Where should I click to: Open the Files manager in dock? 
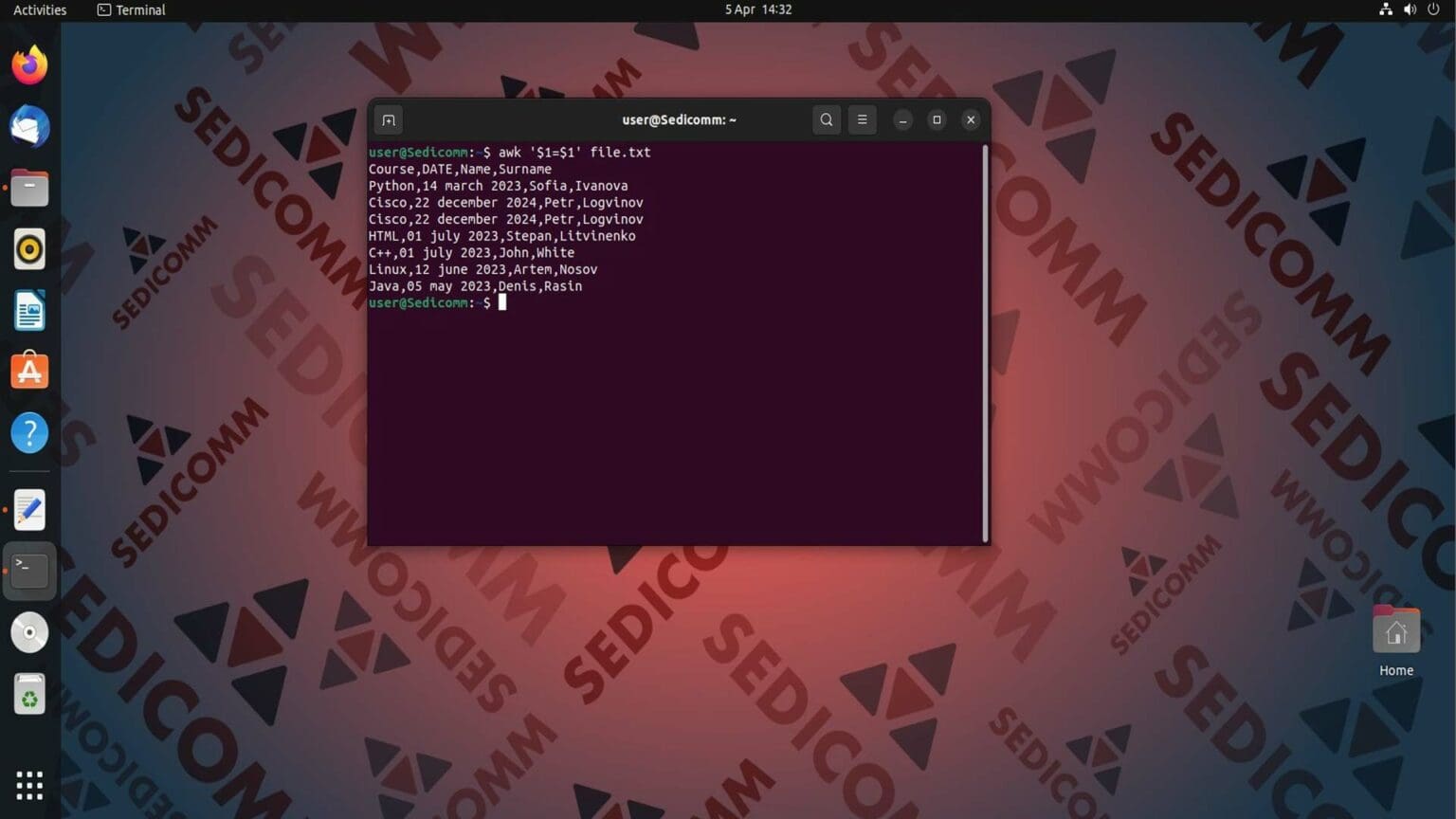point(29,189)
